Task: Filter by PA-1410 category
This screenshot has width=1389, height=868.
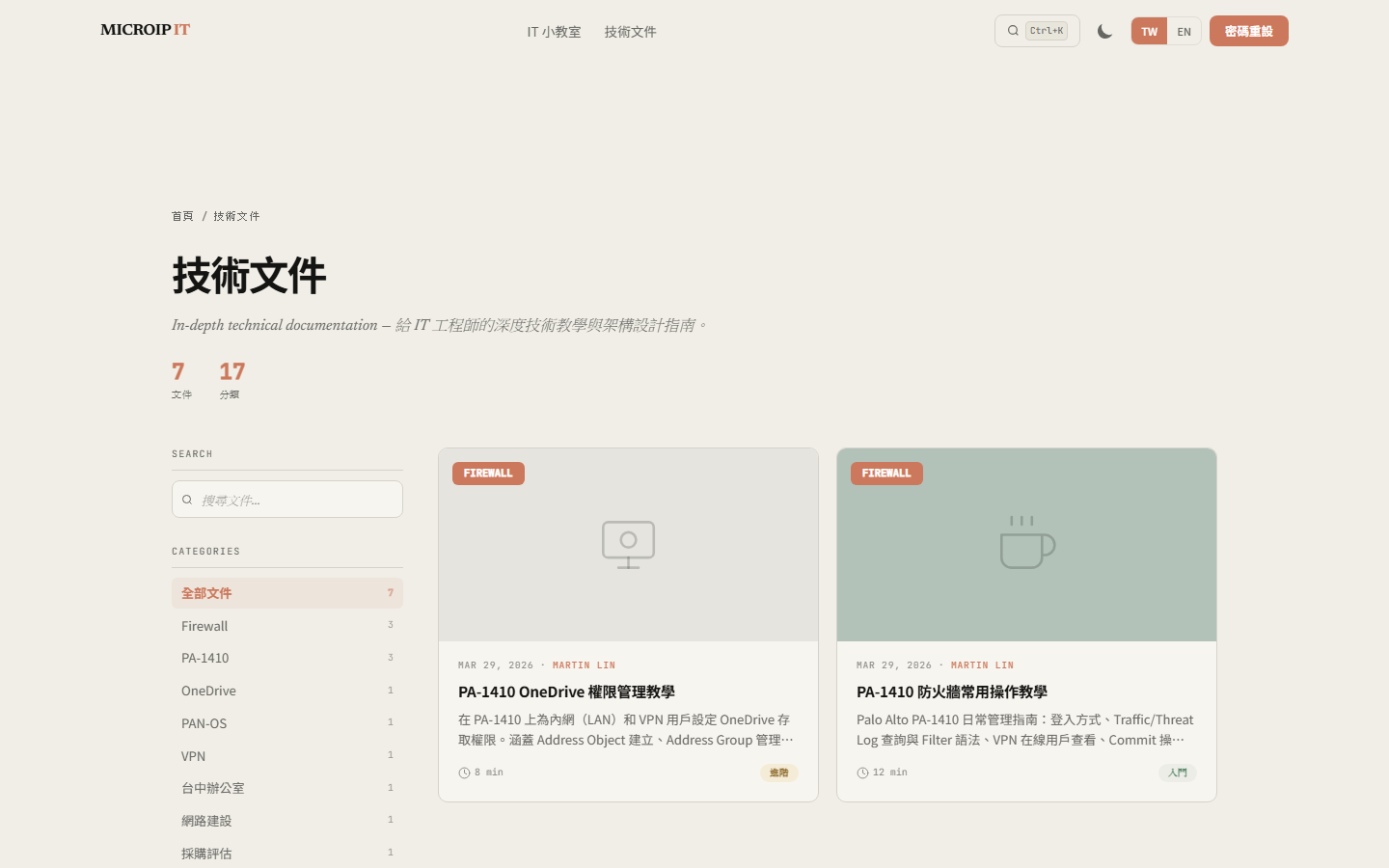Action: click(287, 658)
